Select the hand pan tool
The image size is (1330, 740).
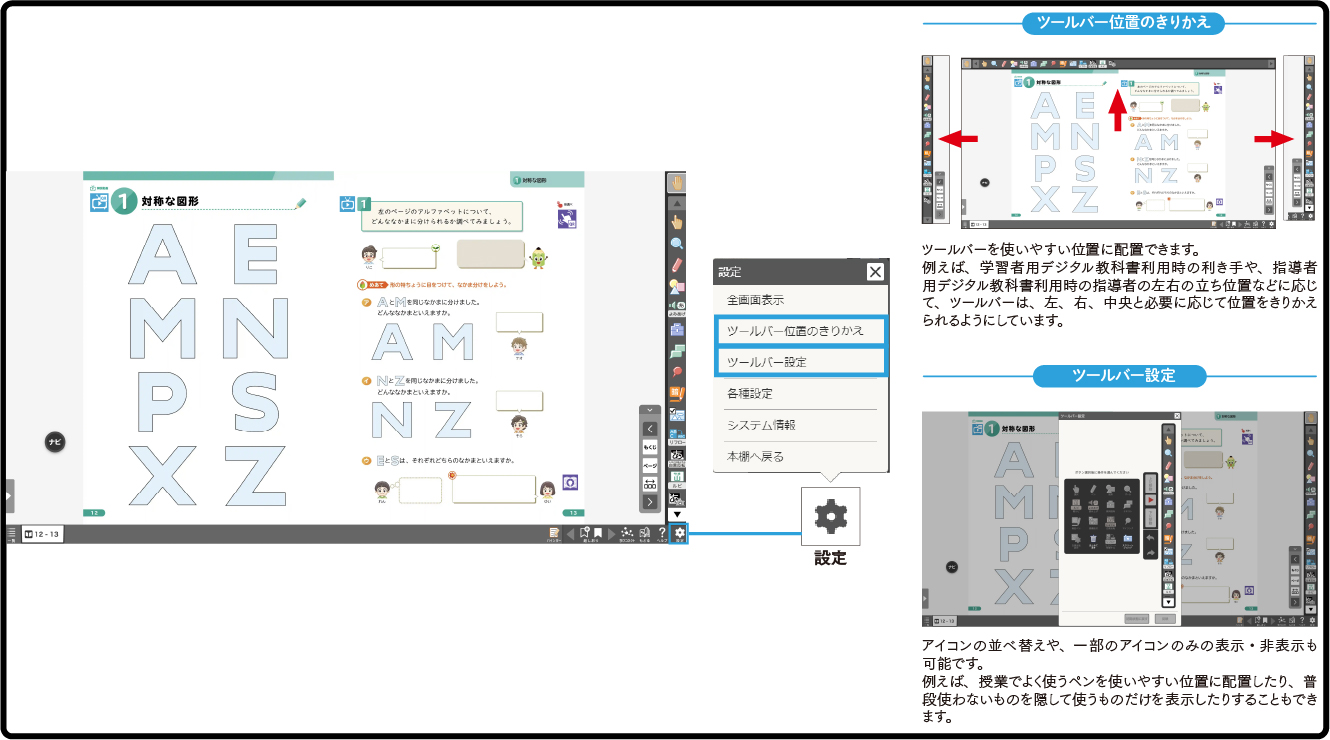[x=677, y=182]
